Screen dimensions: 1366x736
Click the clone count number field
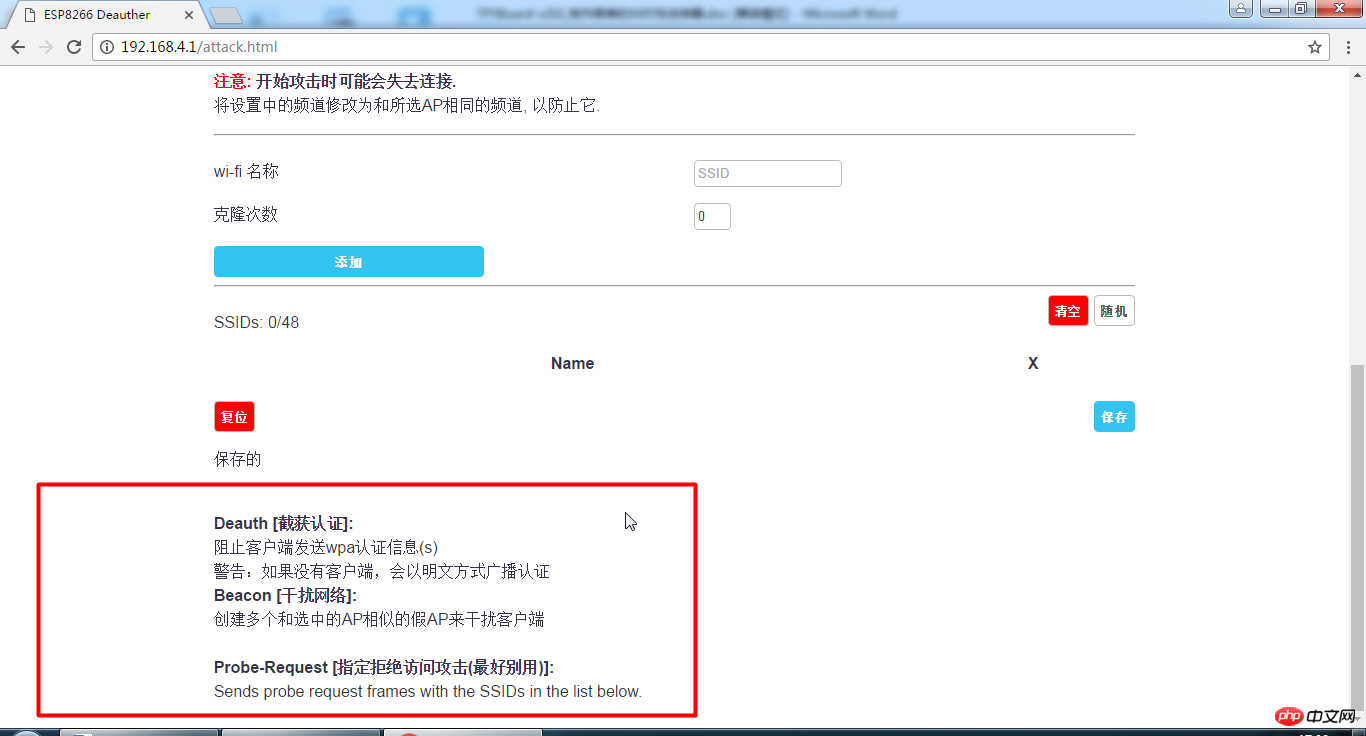tap(712, 216)
